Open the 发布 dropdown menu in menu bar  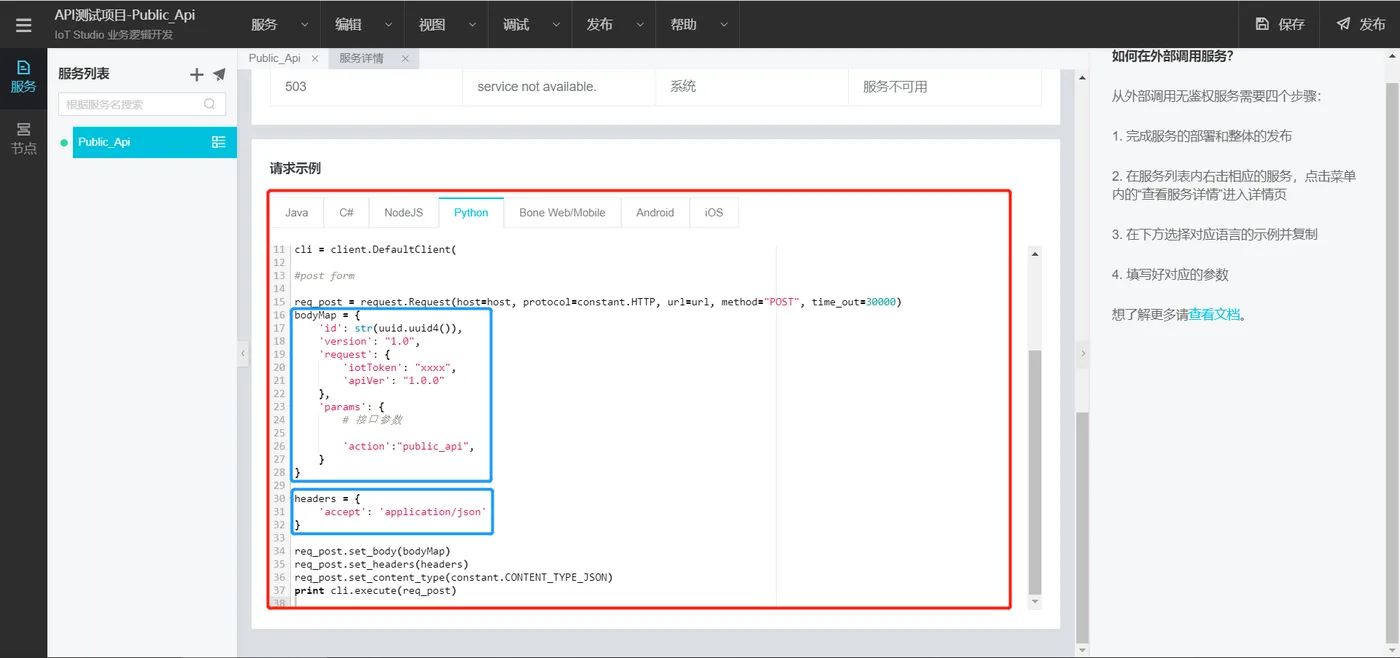[614, 24]
